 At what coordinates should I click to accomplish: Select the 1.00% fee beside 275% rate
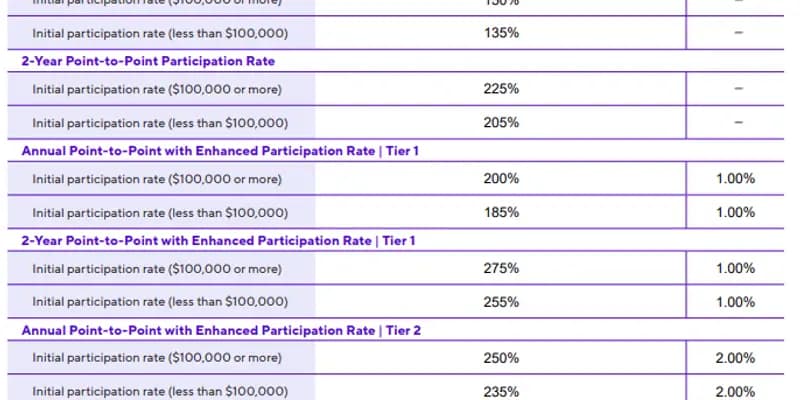tap(735, 268)
